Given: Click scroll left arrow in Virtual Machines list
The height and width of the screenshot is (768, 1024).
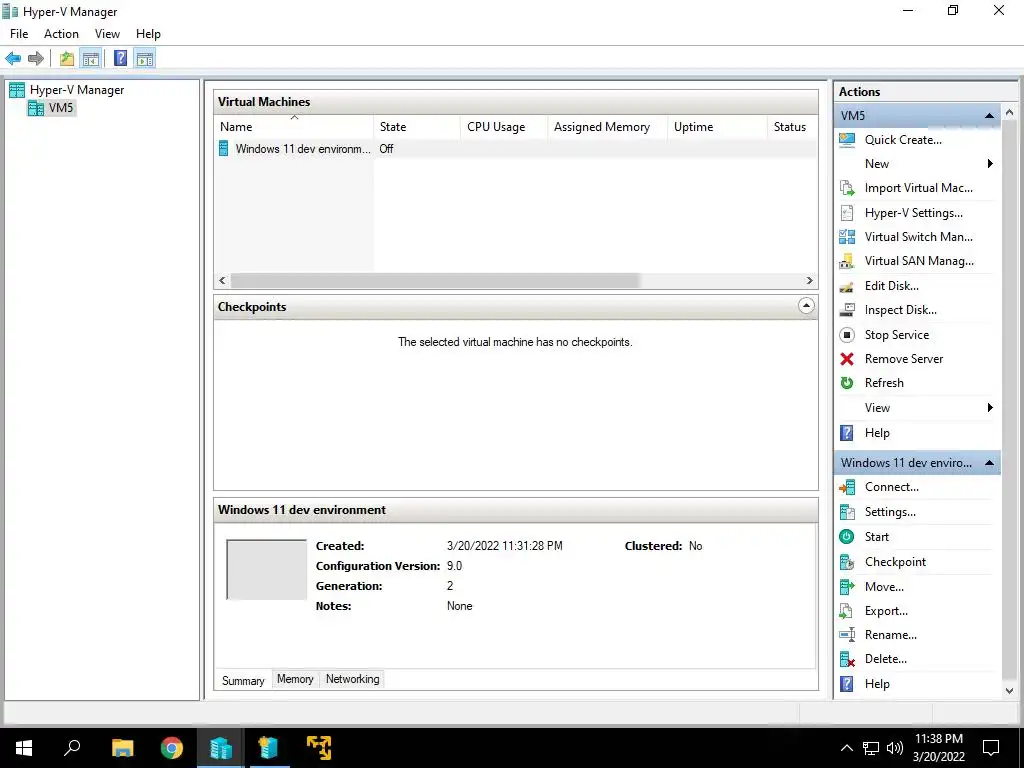Looking at the screenshot, I should (222, 280).
